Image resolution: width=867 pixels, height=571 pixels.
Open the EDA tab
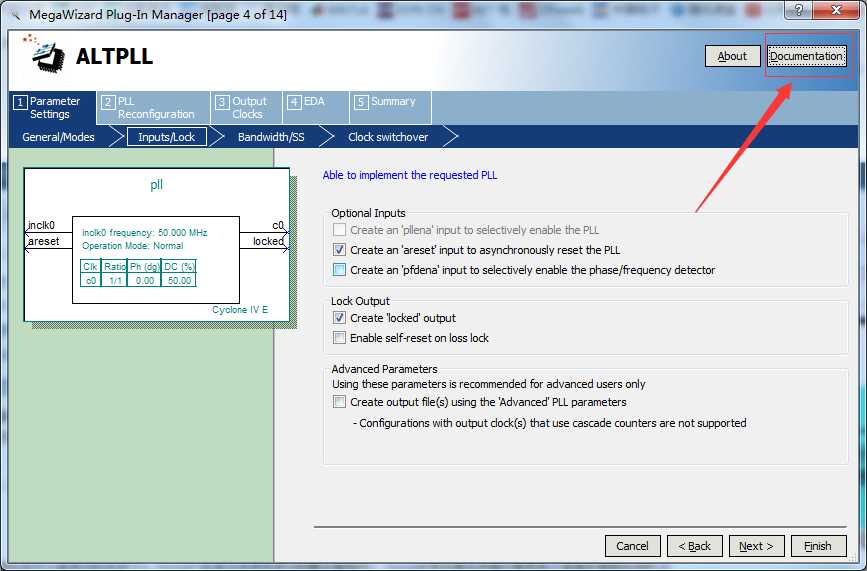click(316, 108)
